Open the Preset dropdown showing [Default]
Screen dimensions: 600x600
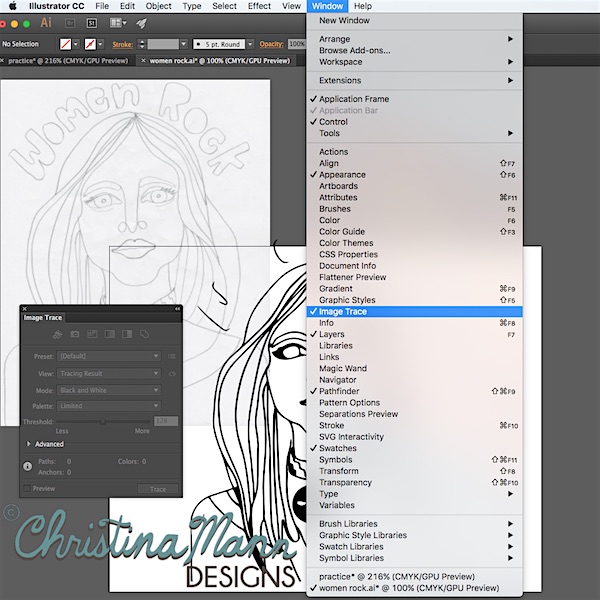(x=109, y=356)
